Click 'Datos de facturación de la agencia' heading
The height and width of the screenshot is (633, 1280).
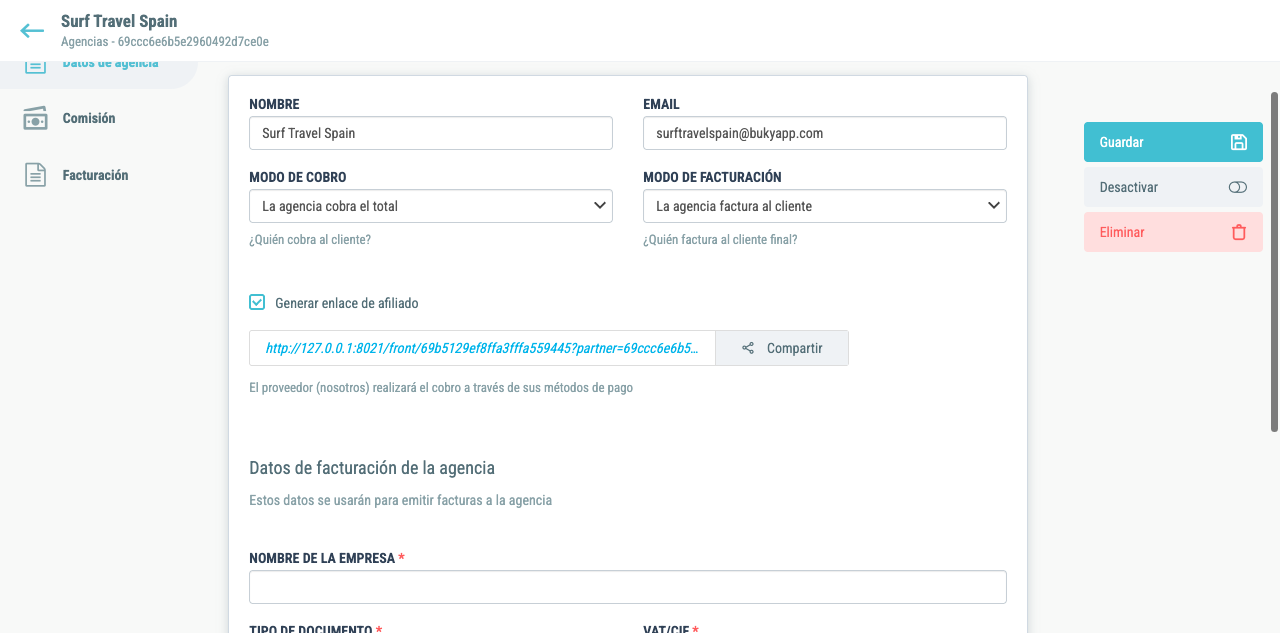click(x=372, y=467)
